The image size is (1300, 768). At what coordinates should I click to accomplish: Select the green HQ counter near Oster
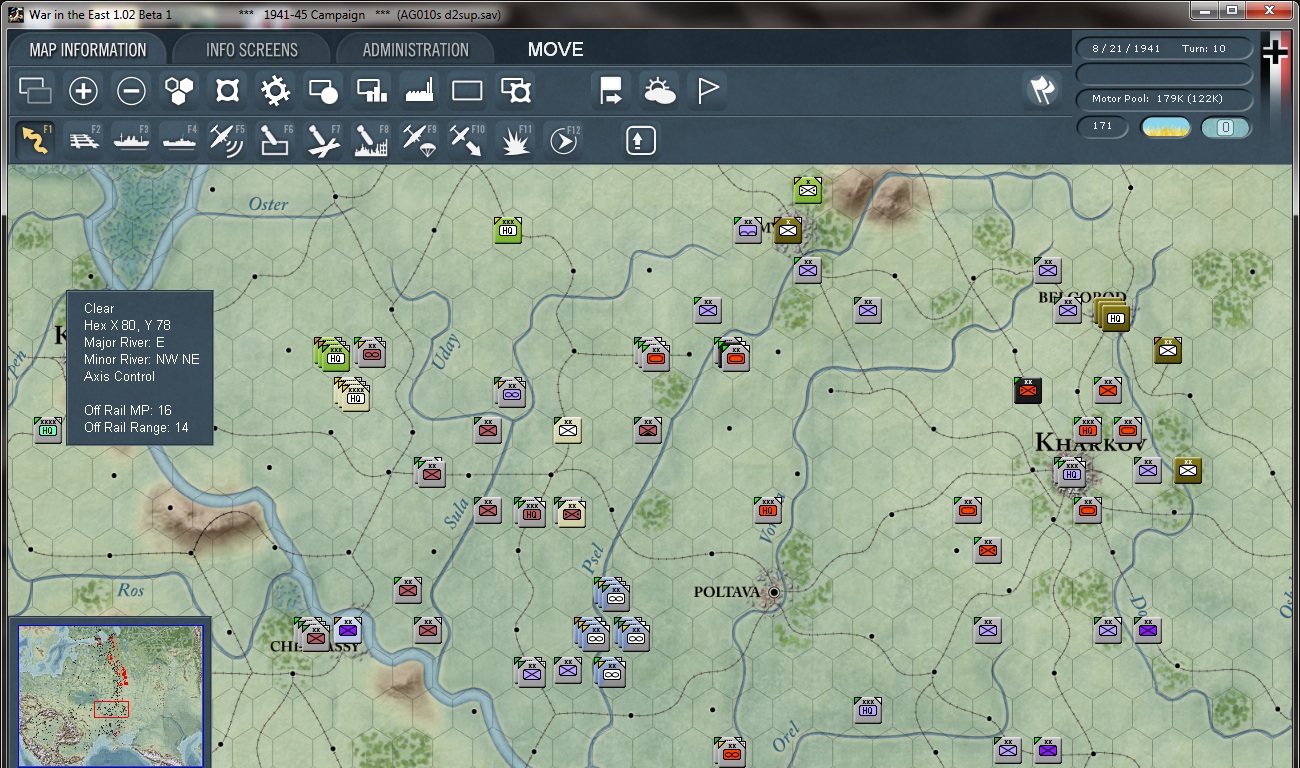point(508,230)
